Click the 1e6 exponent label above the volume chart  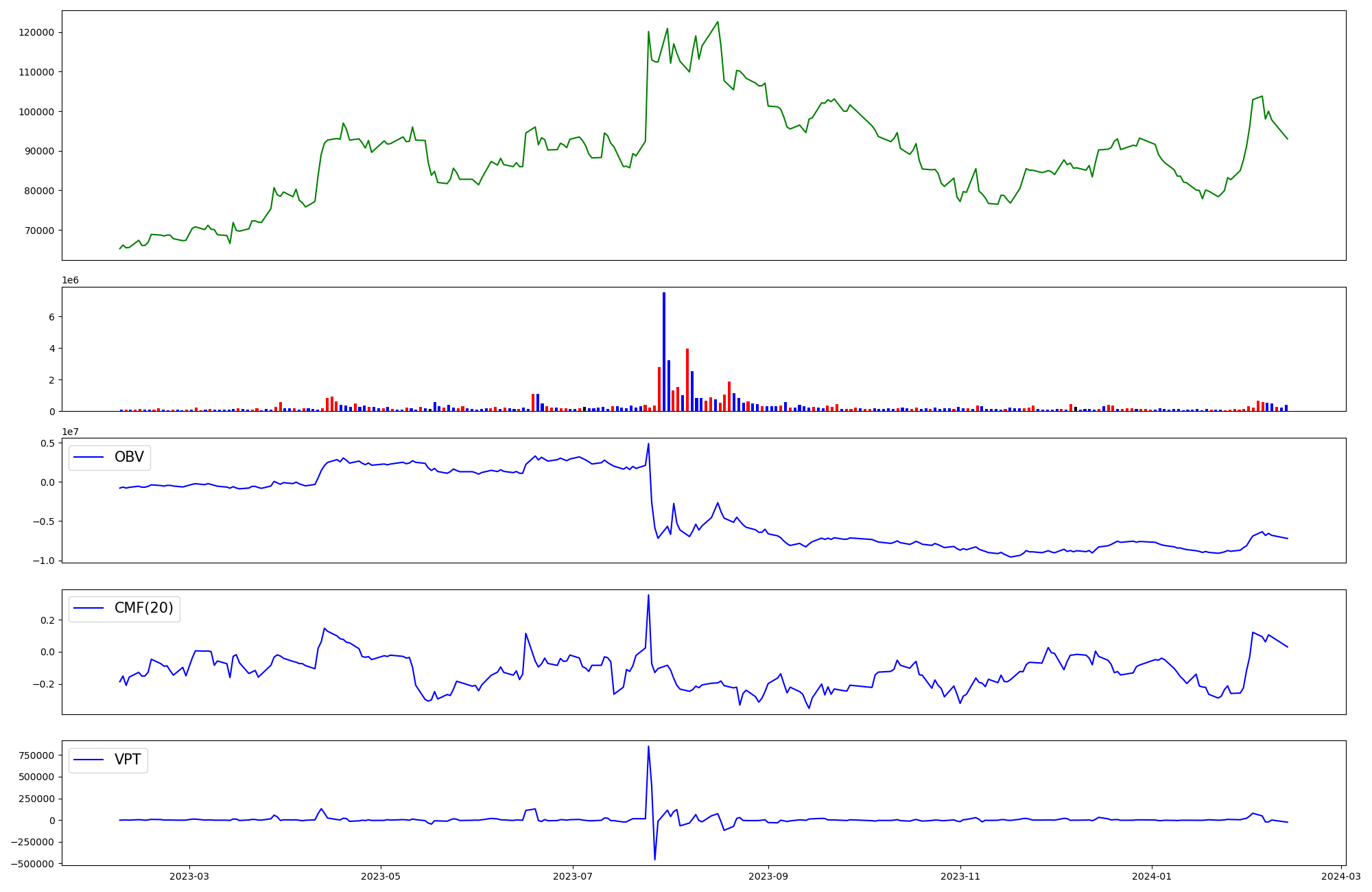click(x=70, y=281)
